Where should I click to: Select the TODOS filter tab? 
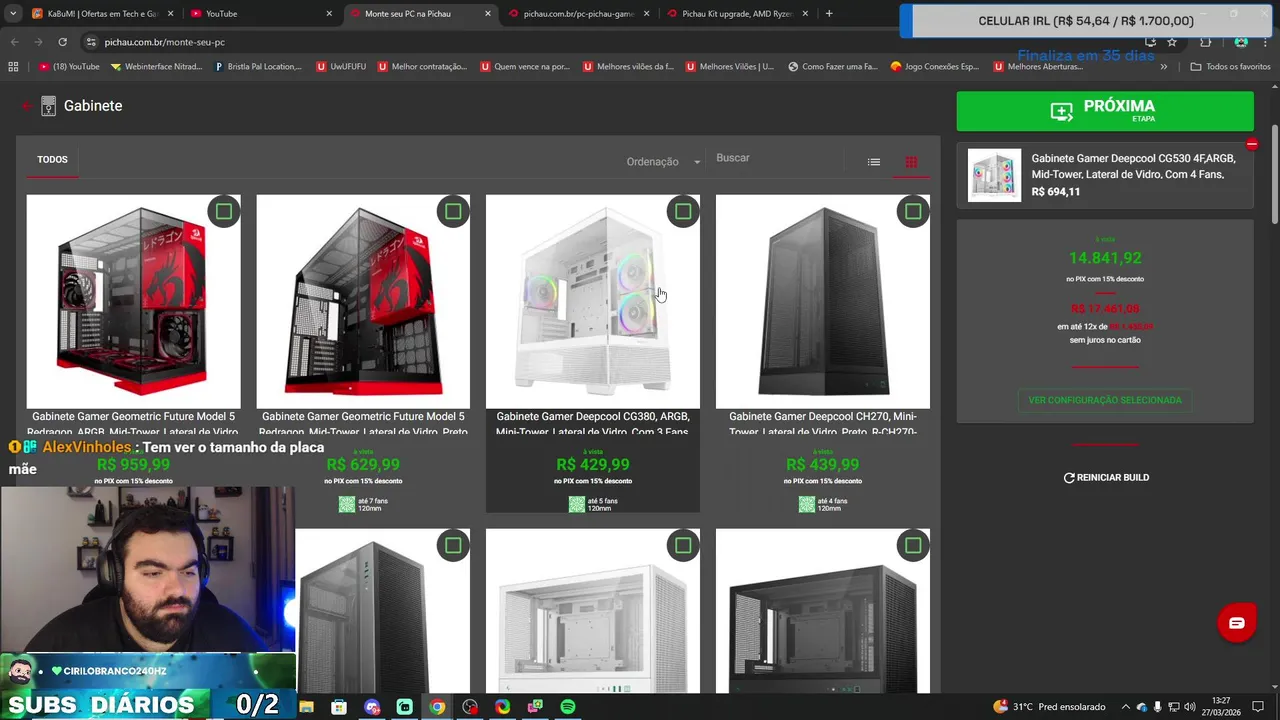[x=52, y=160]
